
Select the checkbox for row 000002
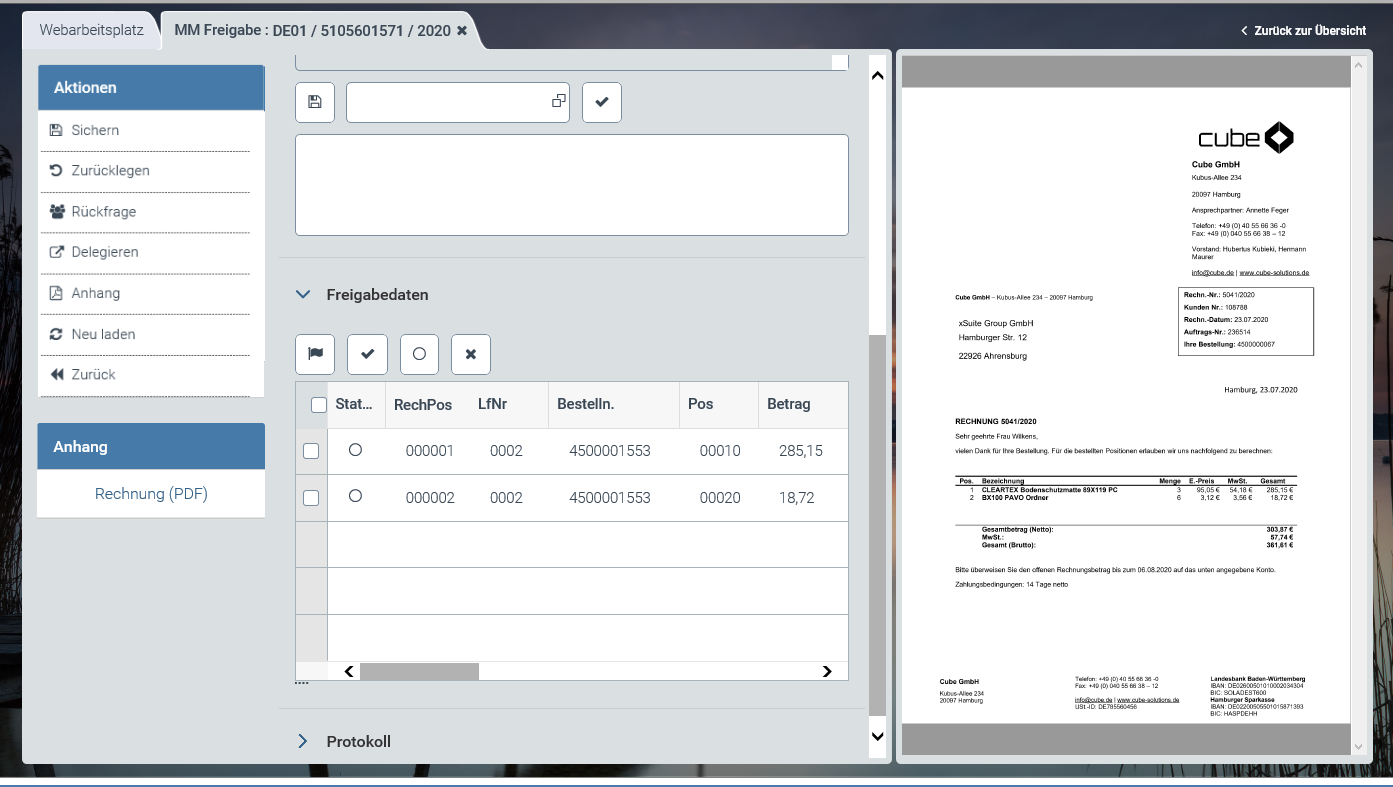pyautogui.click(x=311, y=498)
